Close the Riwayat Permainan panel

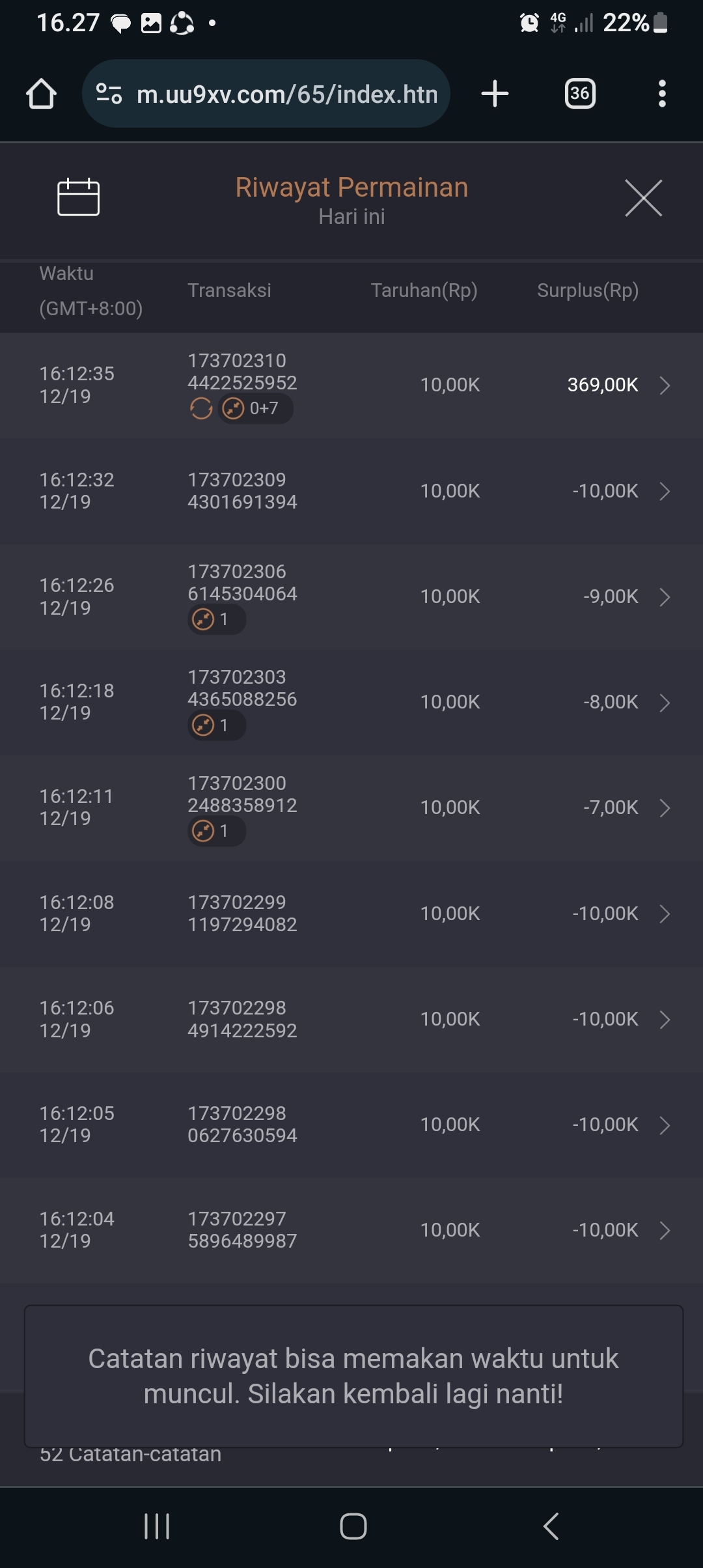click(643, 198)
